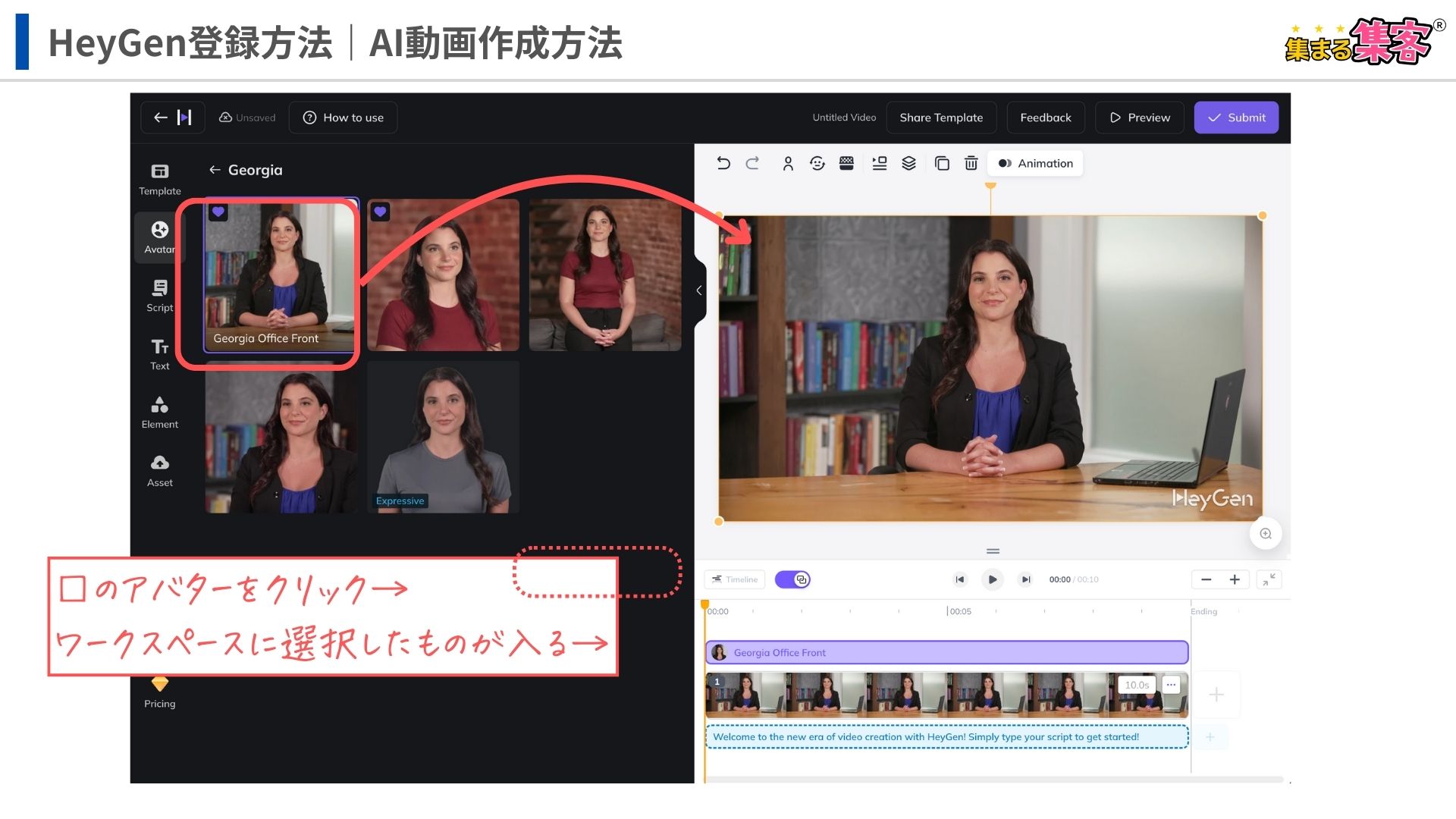Select the Preview menu item
This screenshot has width=1456, height=819.
1141,117
